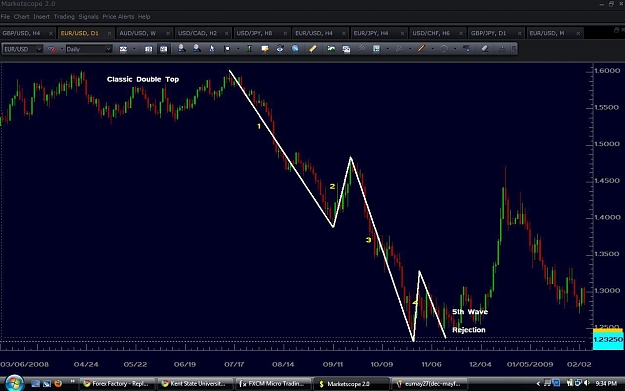This screenshot has width=625, height=391.
Task: Click the save snapshot icon
Action: tap(346, 49)
